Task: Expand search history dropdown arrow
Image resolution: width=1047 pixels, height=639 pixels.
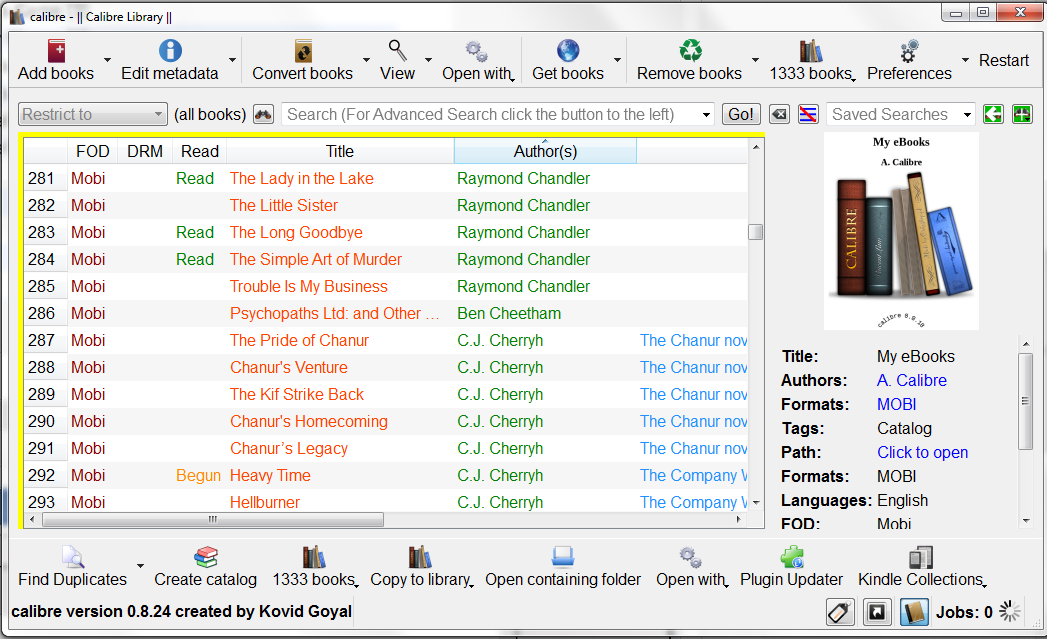Action: tap(706, 115)
